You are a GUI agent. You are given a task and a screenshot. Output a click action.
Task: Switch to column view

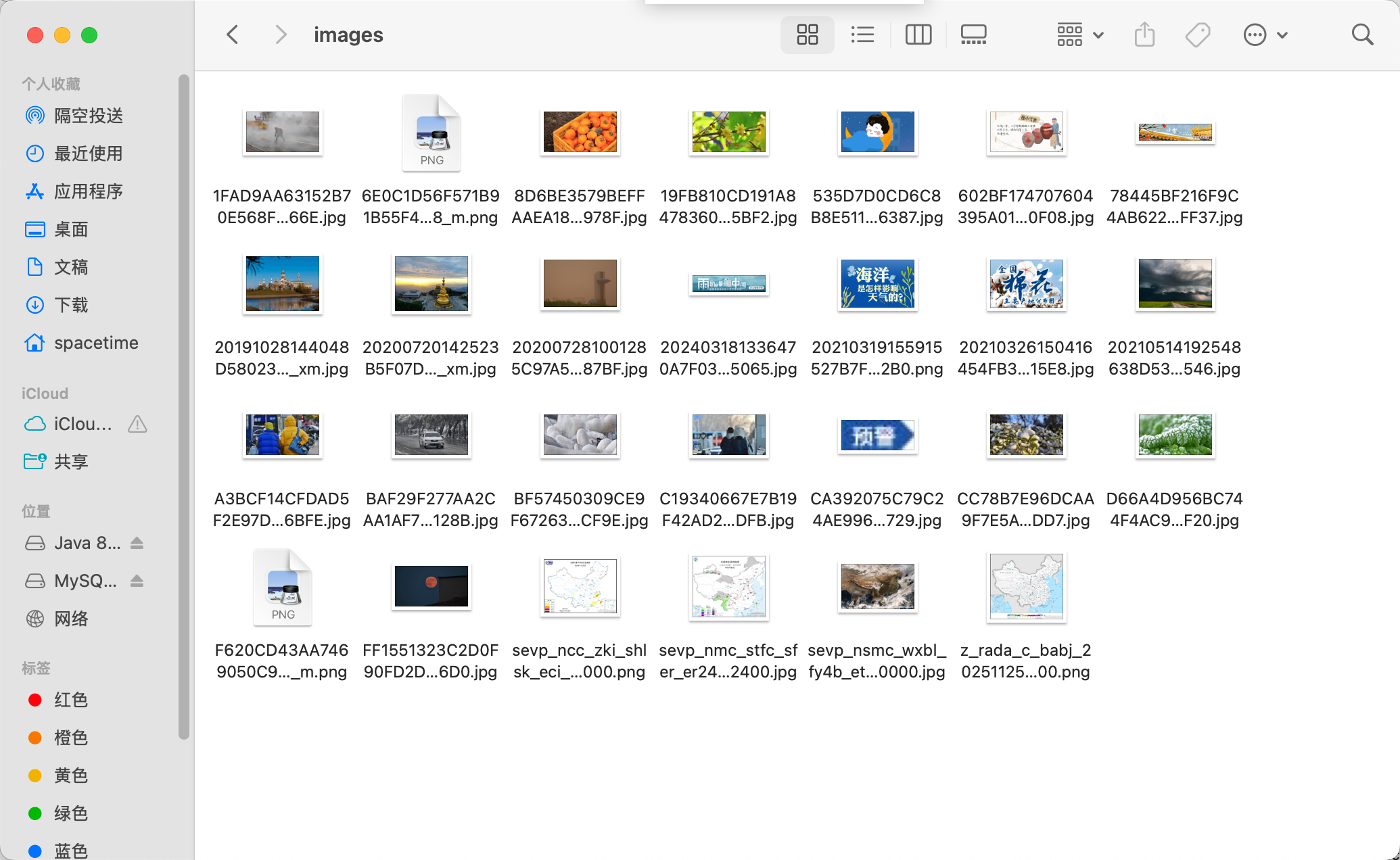(918, 34)
